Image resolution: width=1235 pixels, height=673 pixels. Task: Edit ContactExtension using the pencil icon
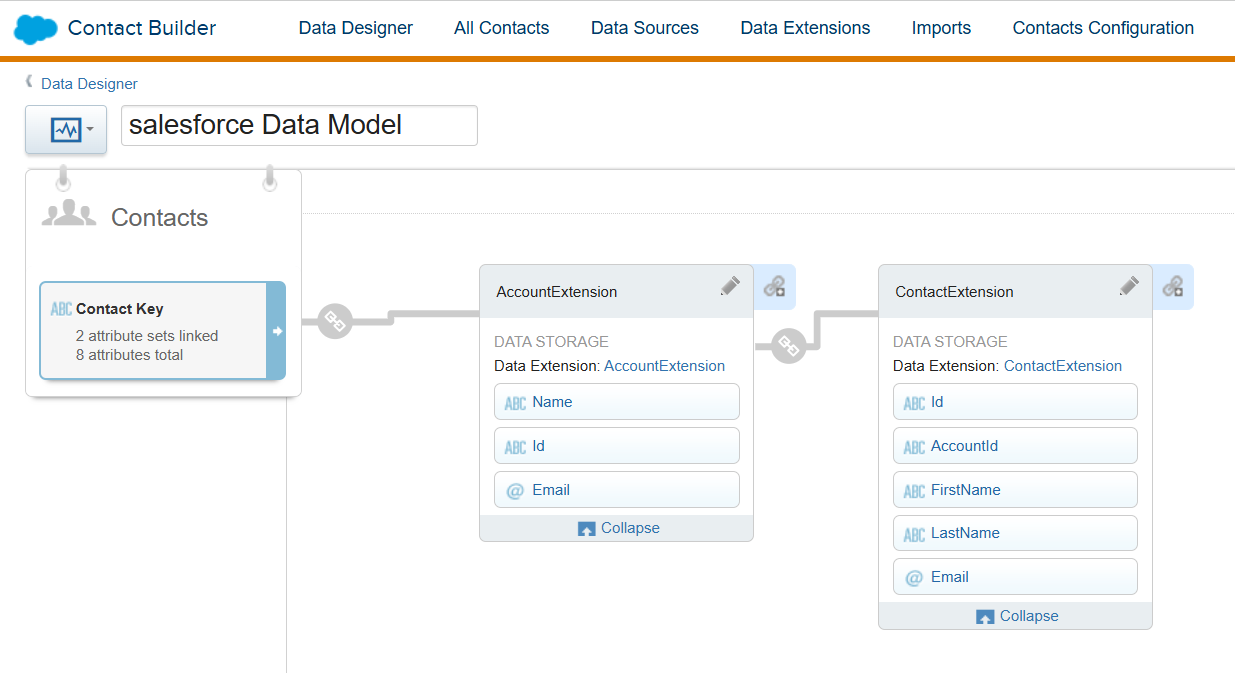pos(1129,286)
